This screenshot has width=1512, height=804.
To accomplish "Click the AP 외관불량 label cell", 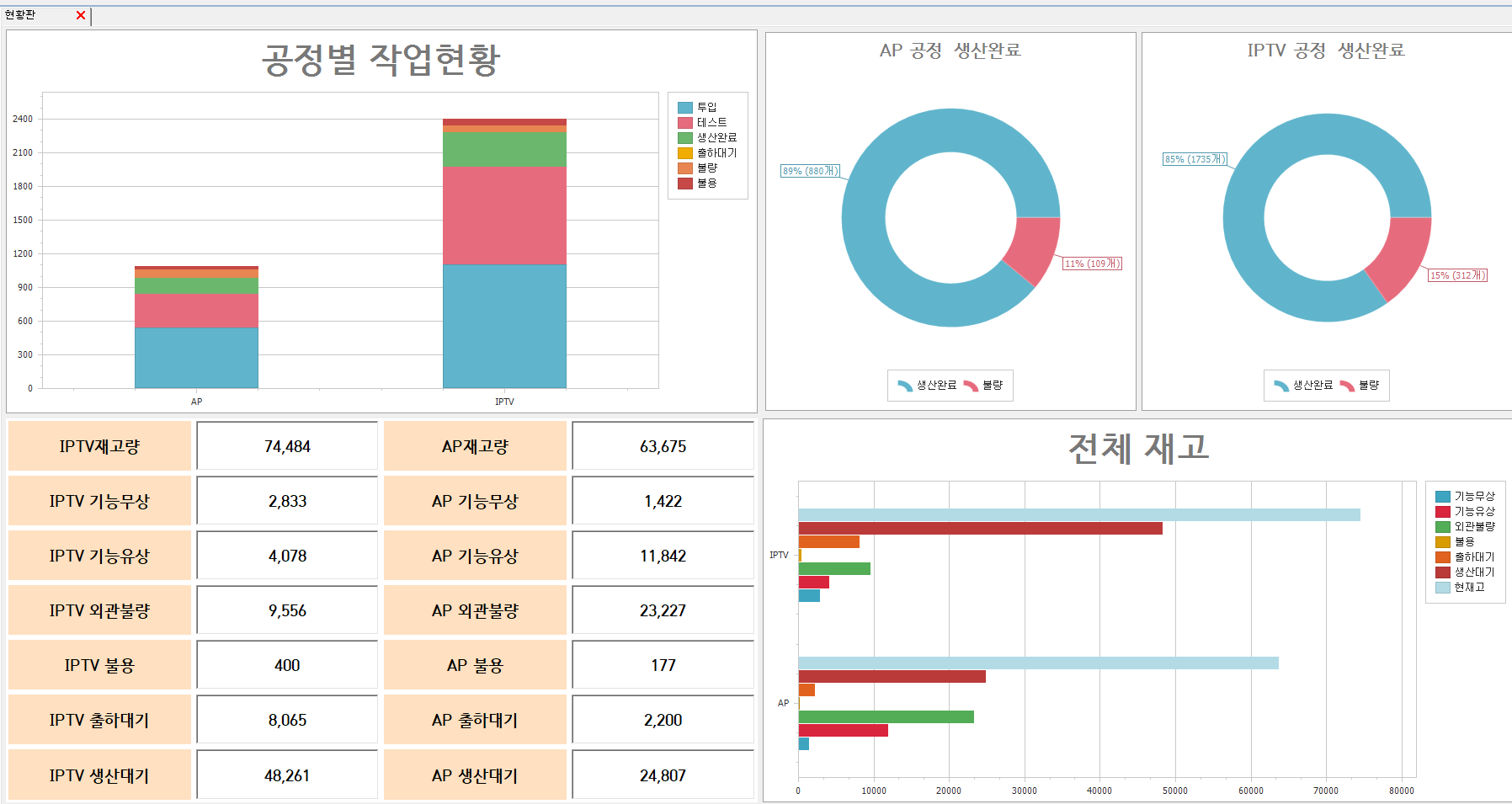I will pos(475,610).
